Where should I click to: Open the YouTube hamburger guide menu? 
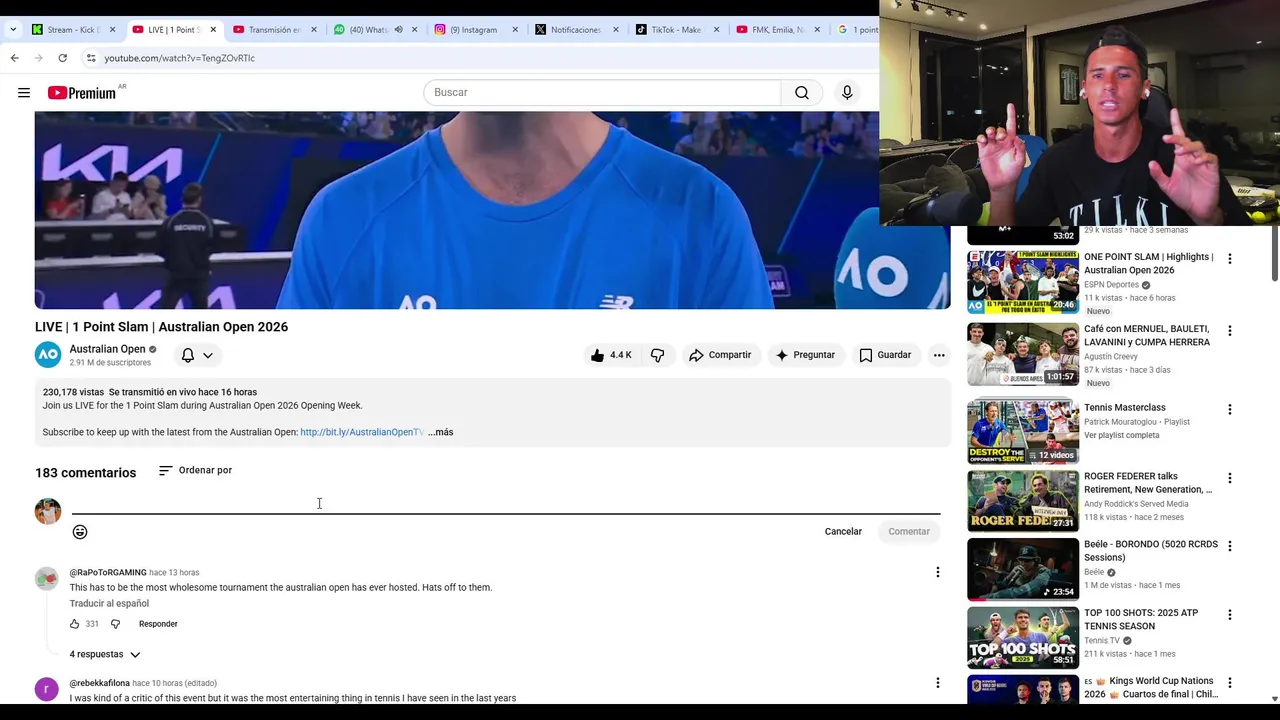(24, 93)
